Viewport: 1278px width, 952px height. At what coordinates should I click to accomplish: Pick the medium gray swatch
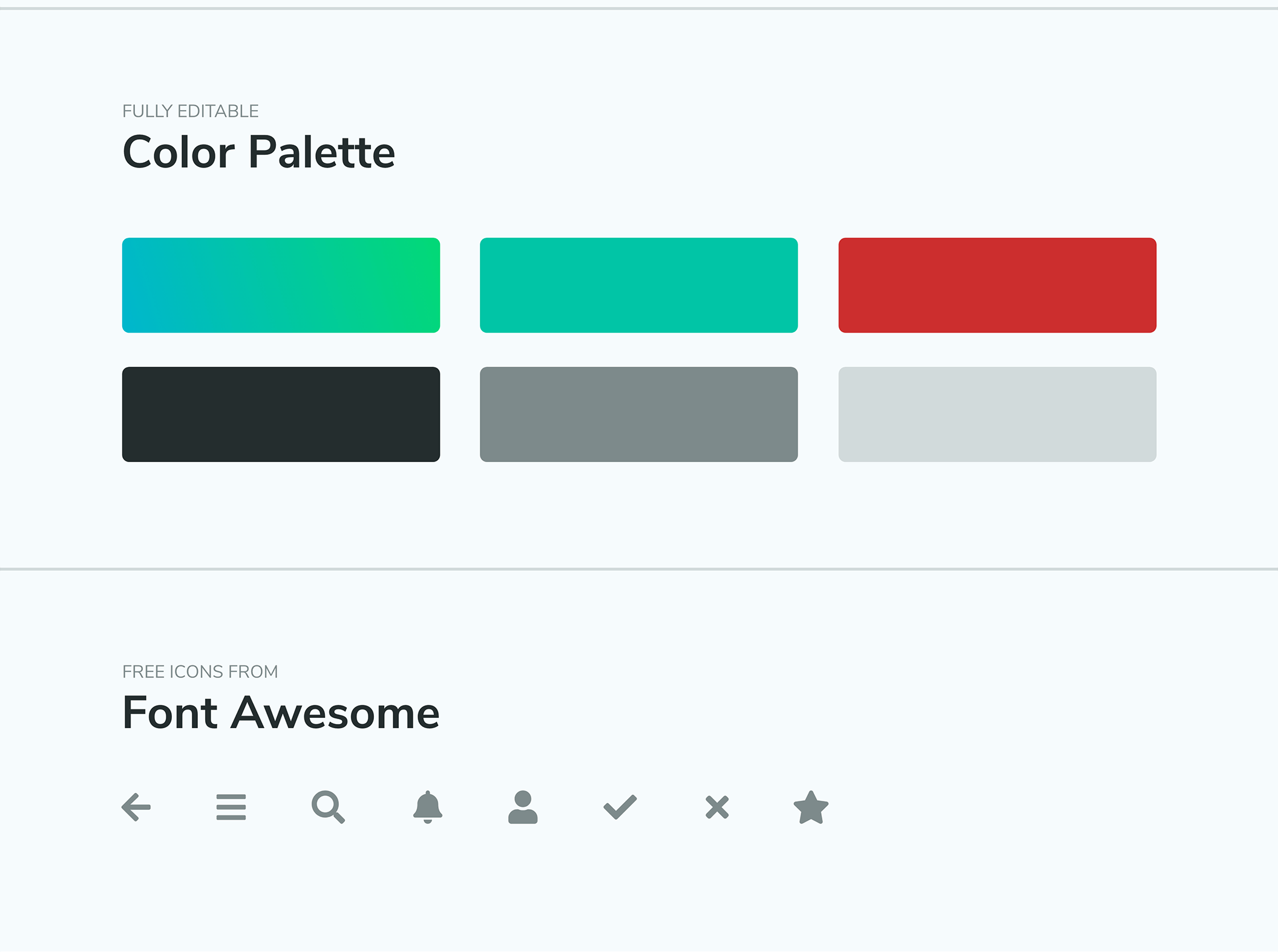[639, 414]
